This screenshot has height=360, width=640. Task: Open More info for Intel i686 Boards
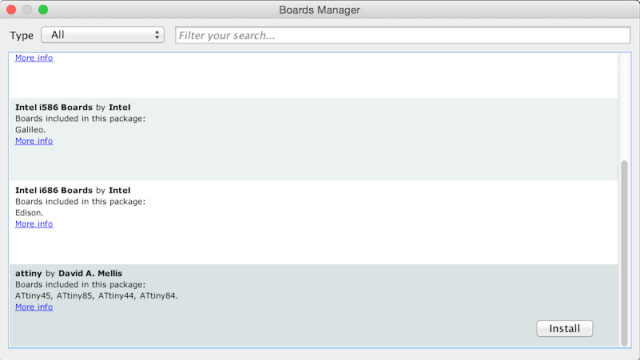click(34, 224)
